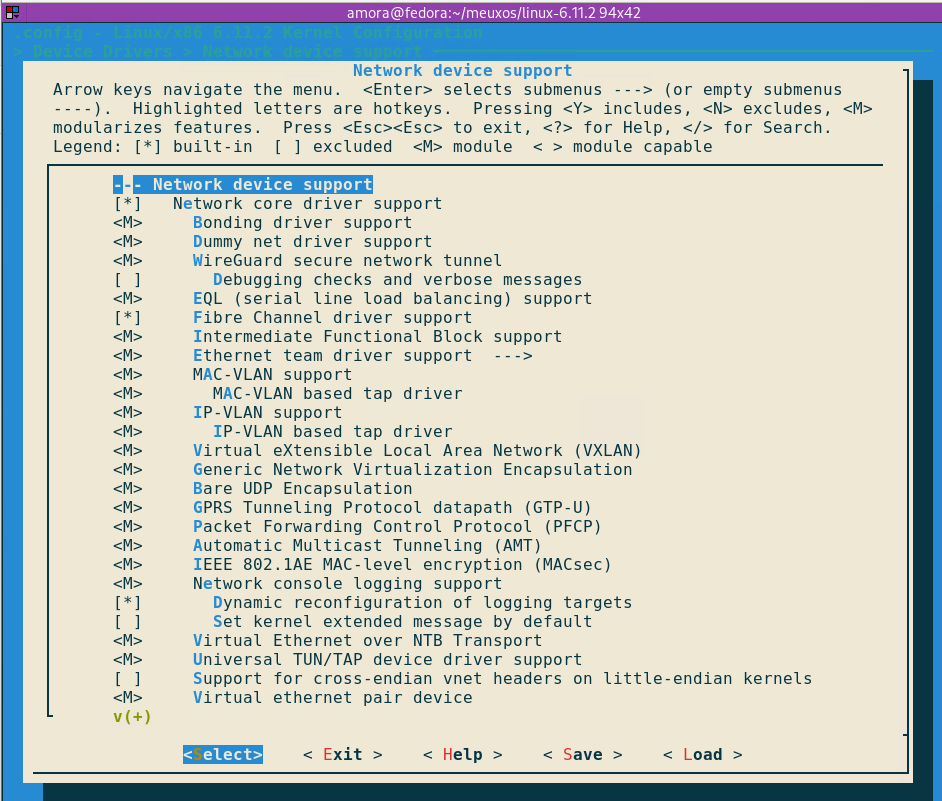Screen dimensions: 942x801
Task: Select Virtual Ethernet over NTB Transport
Action: 367,641
